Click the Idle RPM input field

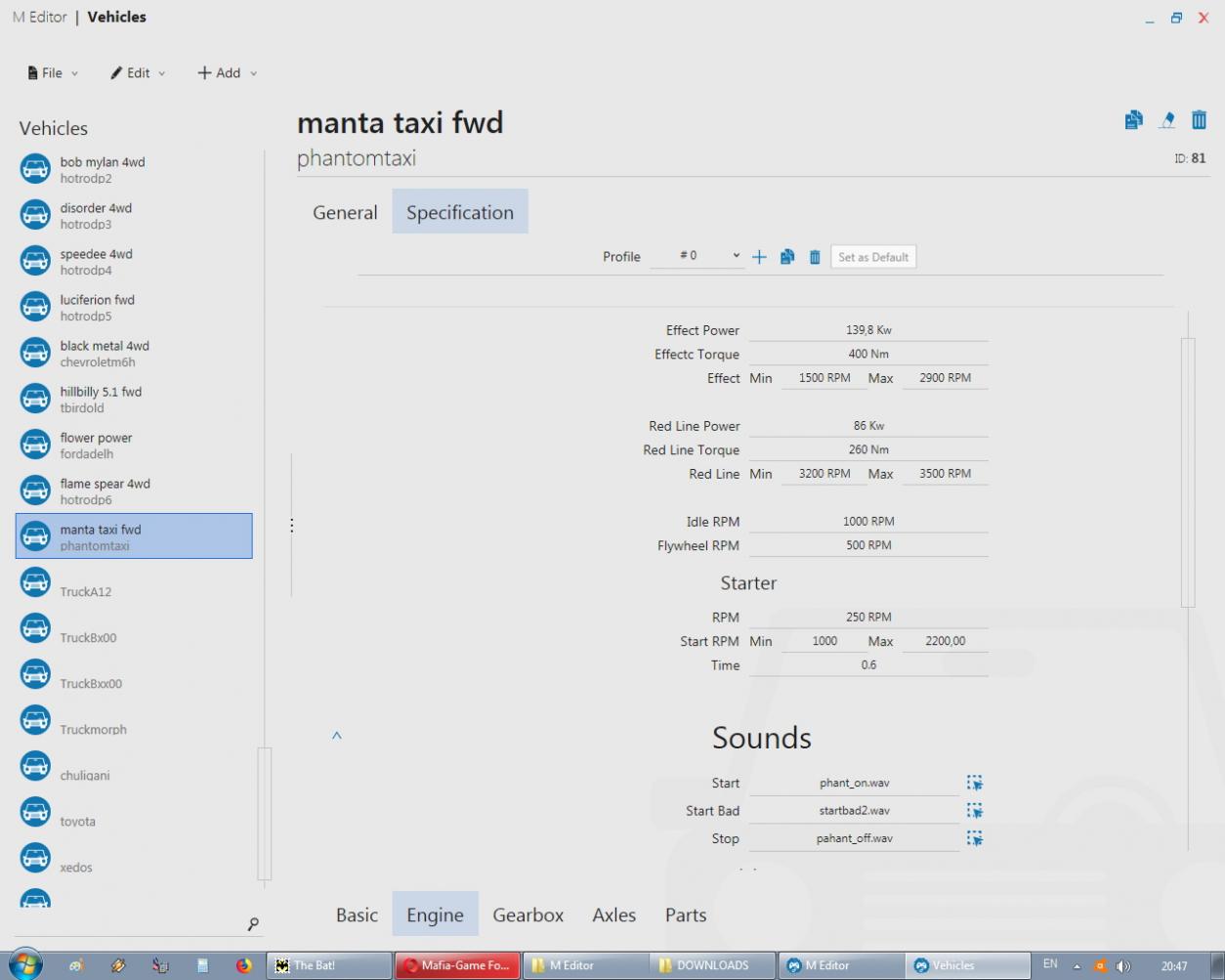click(x=867, y=522)
